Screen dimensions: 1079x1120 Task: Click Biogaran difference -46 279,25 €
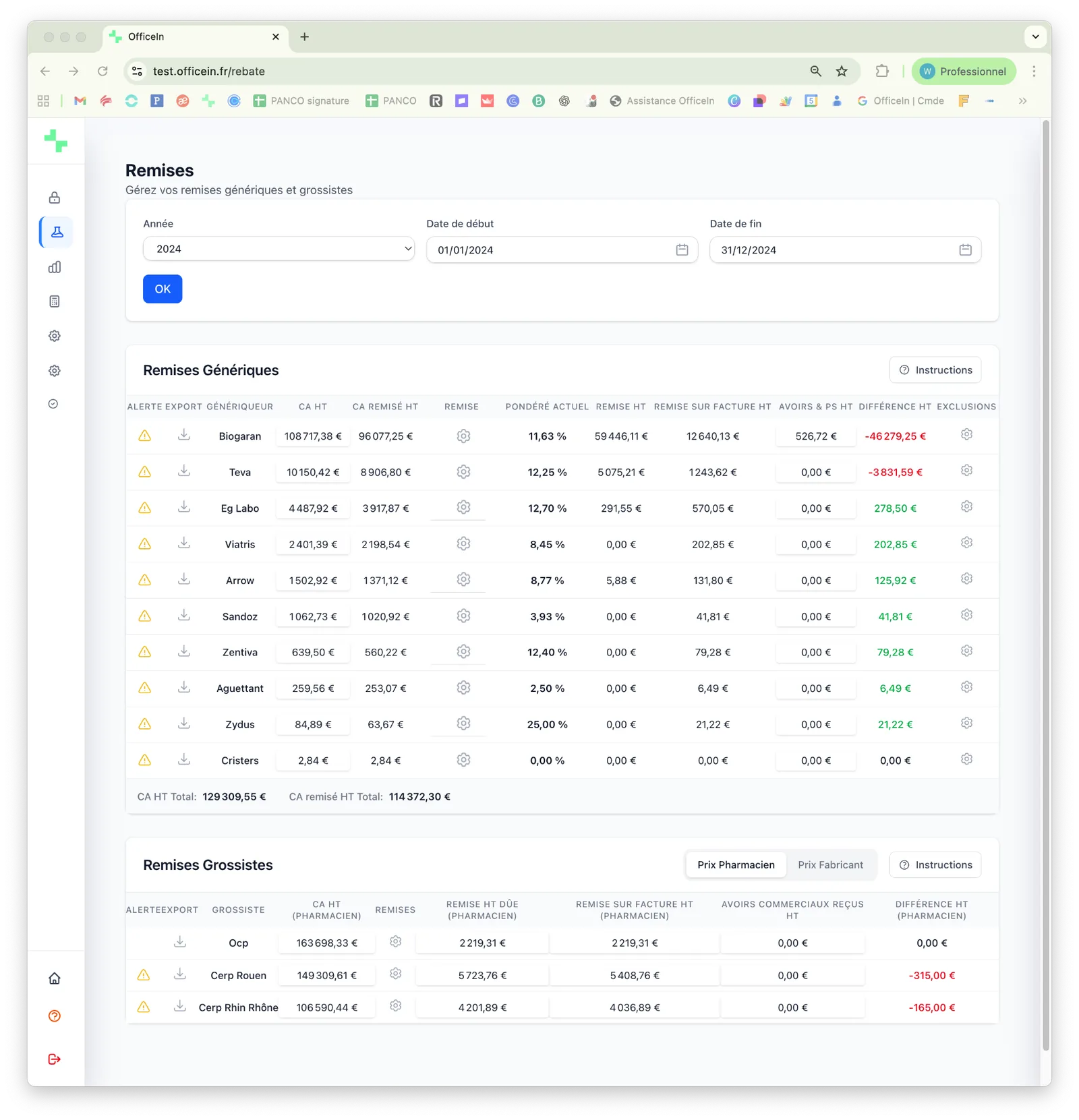pos(895,436)
